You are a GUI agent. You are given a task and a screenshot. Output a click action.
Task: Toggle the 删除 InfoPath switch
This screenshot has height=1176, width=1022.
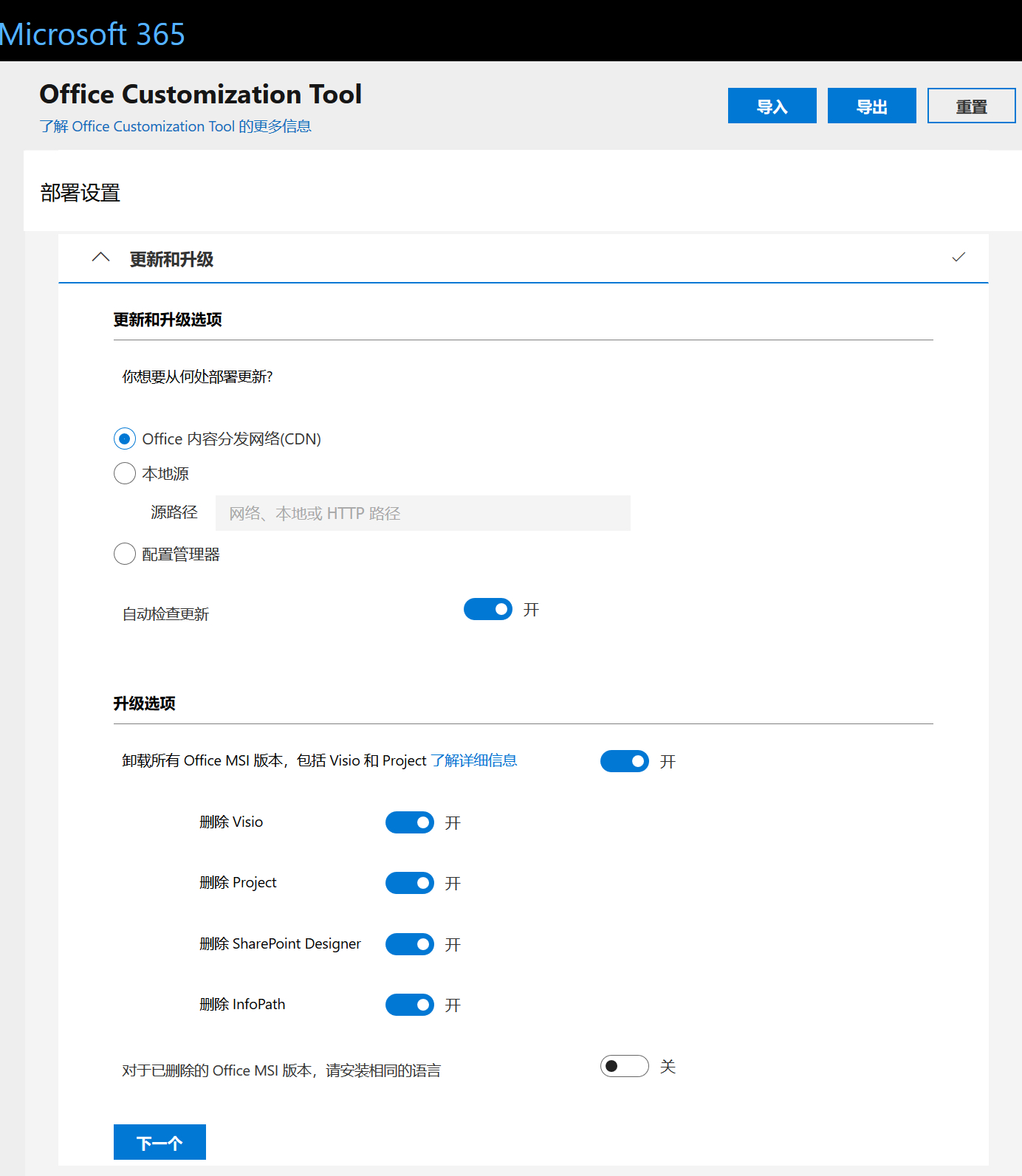[x=410, y=1005]
